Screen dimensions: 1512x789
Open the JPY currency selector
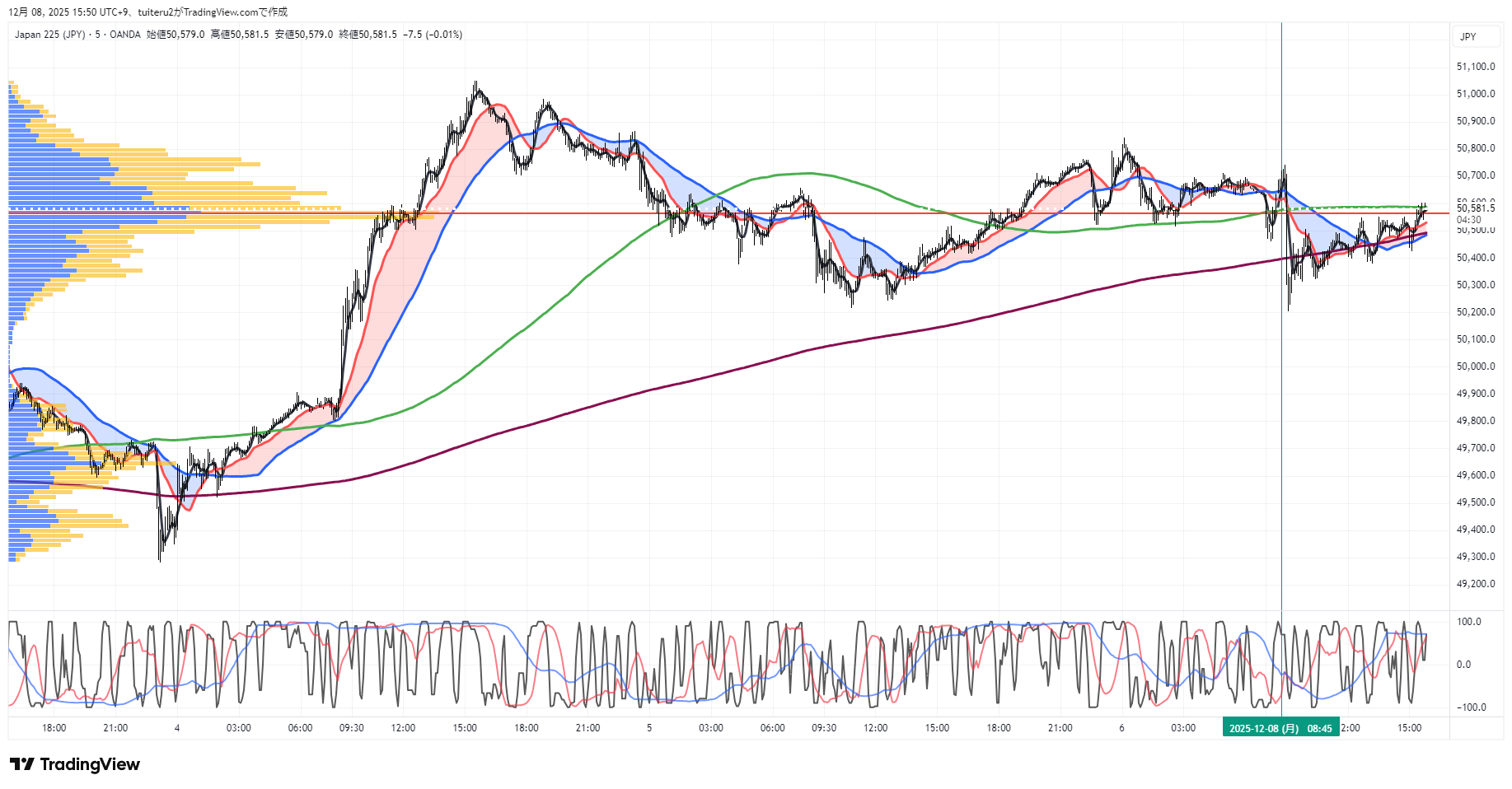1468,36
